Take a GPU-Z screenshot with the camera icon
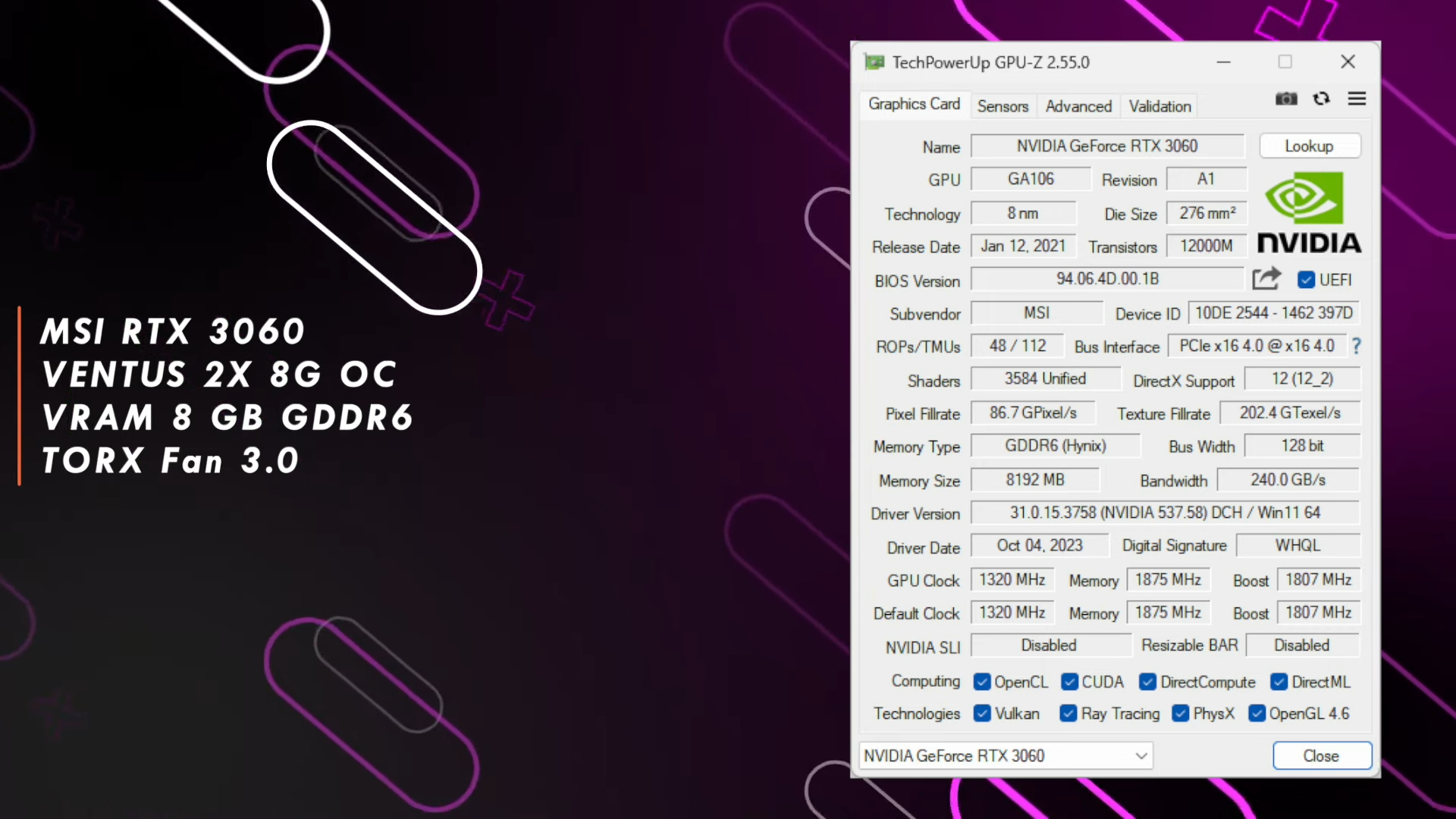1456x819 pixels. coord(1285,99)
